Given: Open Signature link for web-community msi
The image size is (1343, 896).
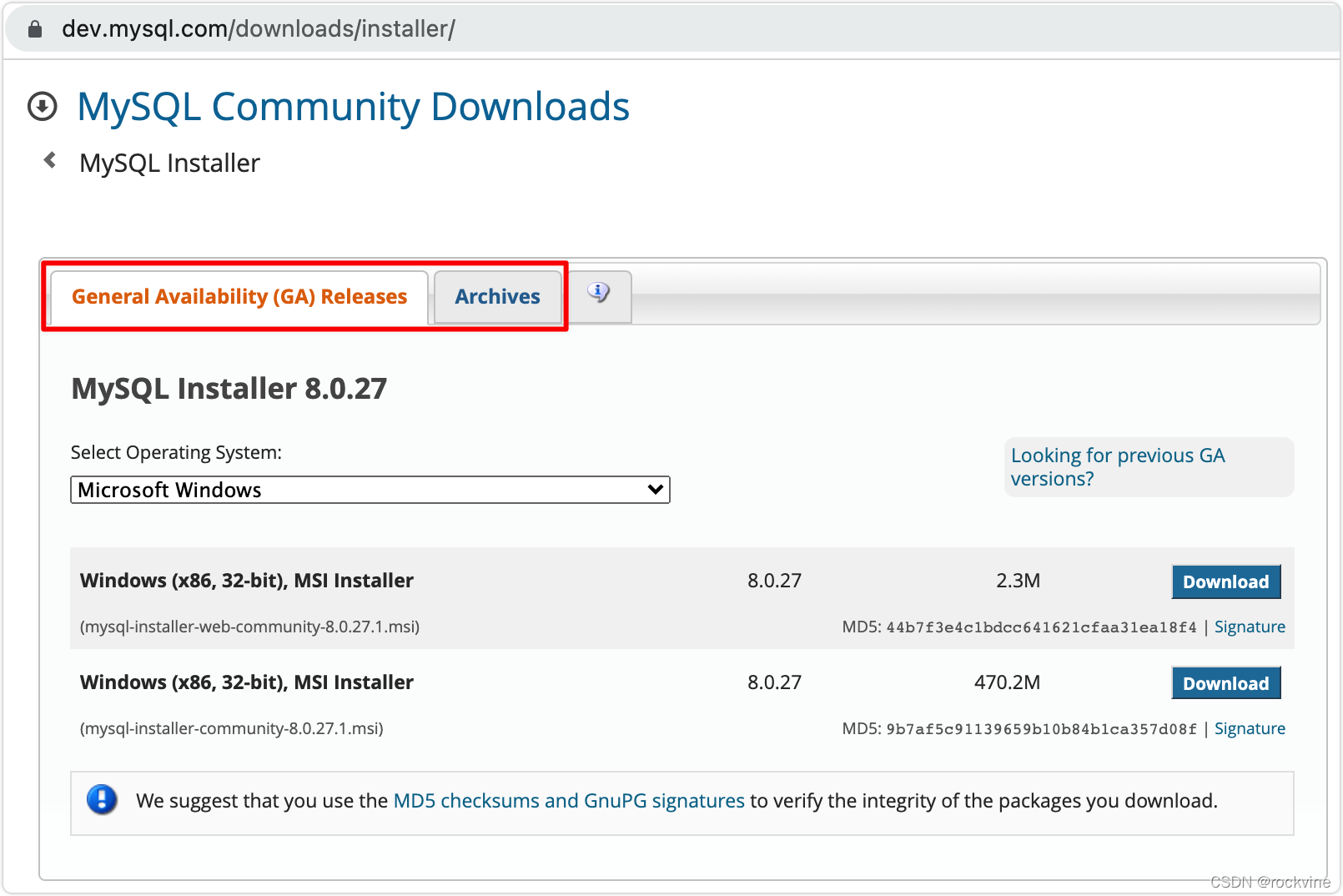Looking at the screenshot, I should [x=1250, y=627].
